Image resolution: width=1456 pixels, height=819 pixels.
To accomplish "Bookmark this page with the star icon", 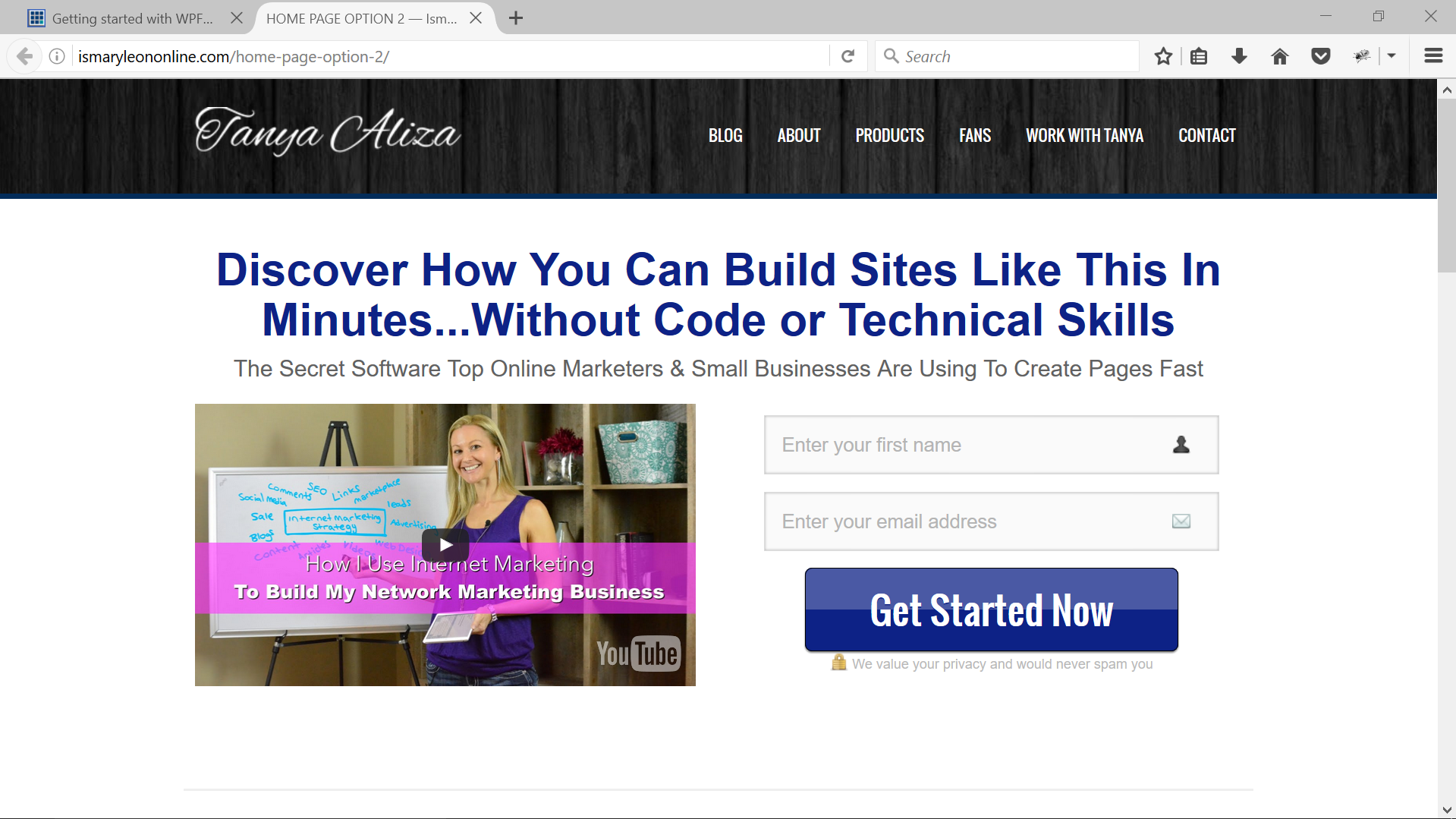I will [1163, 56].
